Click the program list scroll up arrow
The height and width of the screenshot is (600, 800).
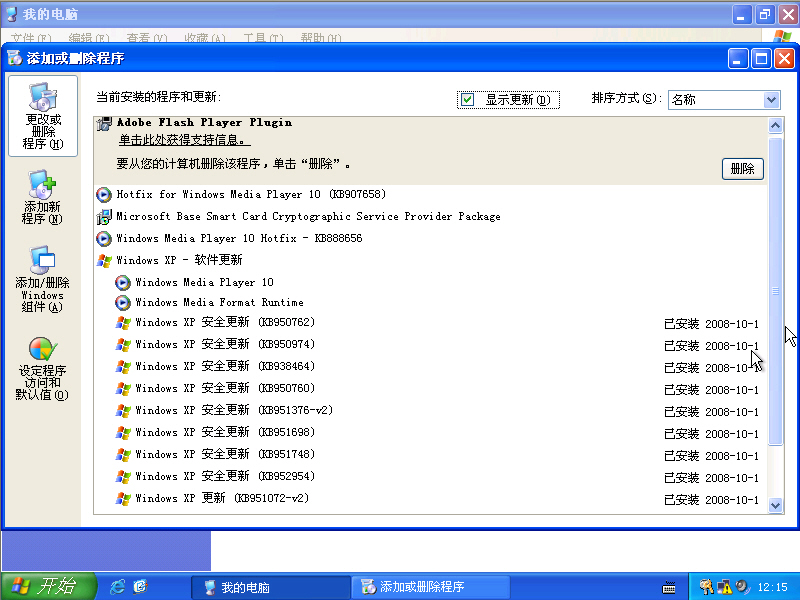tap(776, 126)
